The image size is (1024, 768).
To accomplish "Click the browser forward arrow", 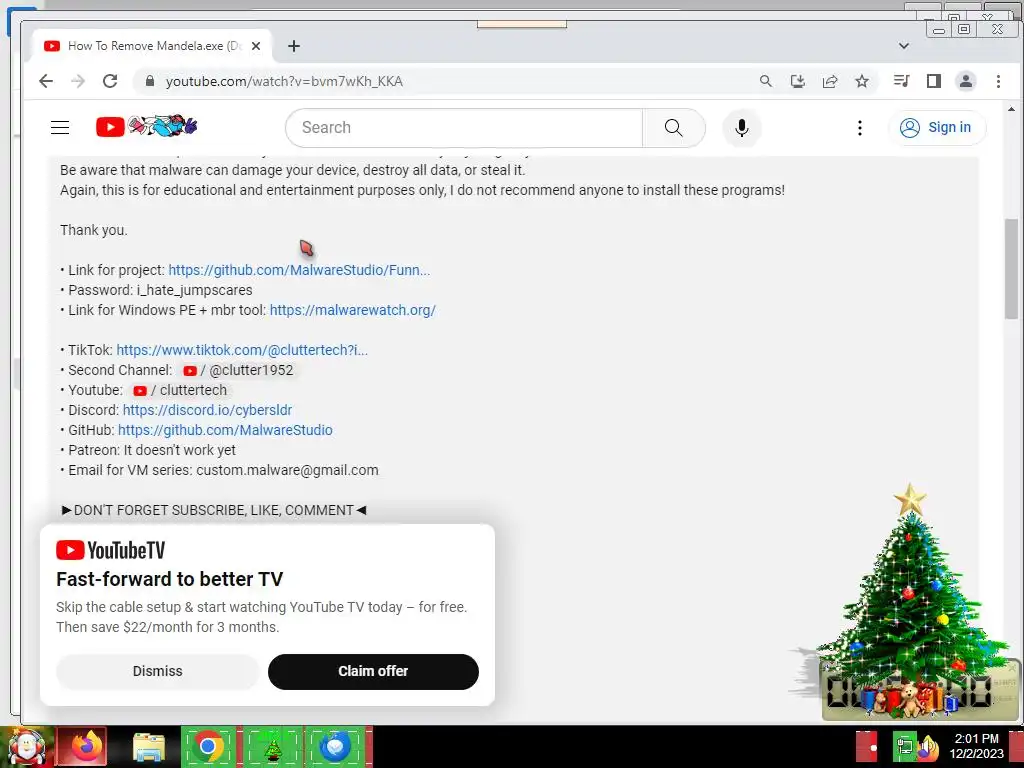I will (x=78, y=81).
